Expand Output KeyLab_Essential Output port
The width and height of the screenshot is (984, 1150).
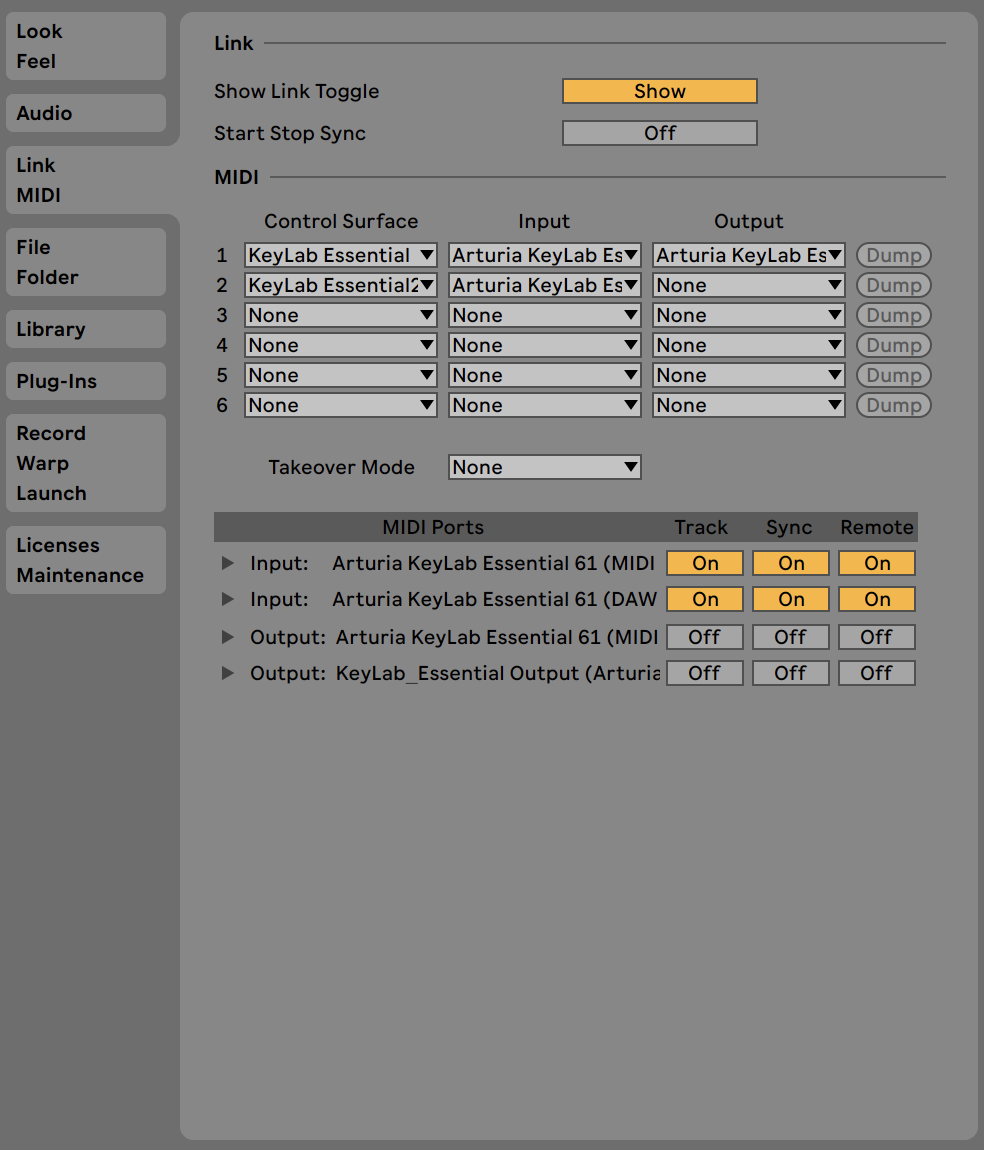[x=228, y=673]
